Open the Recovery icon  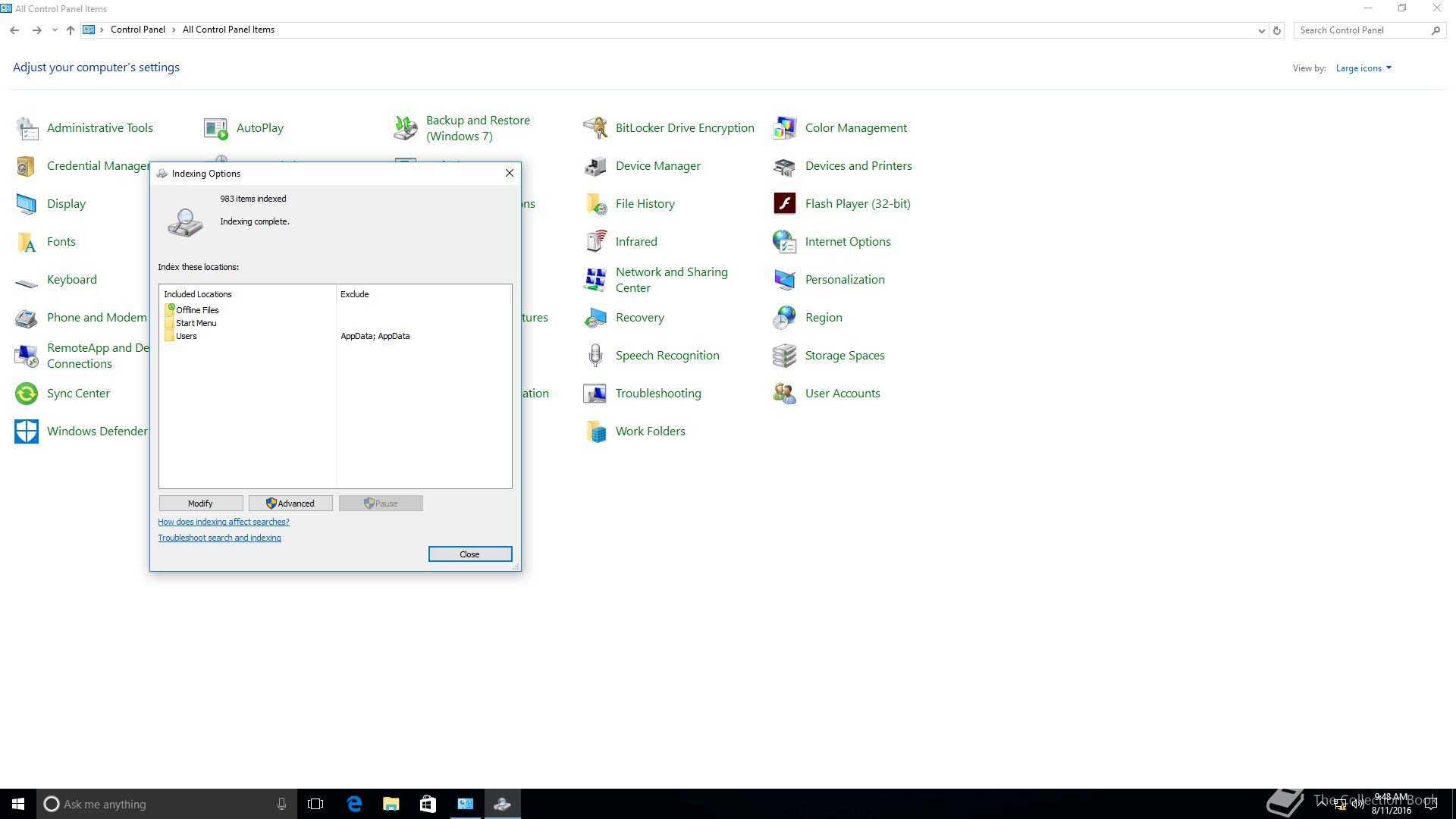[595, 318]
